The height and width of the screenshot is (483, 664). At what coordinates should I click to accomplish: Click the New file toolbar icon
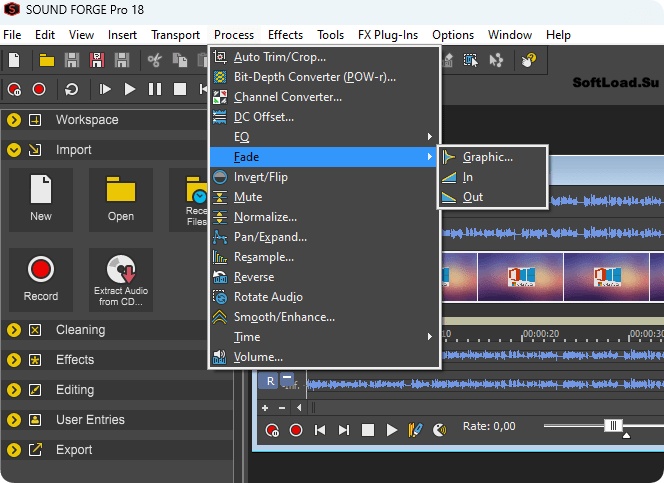pos(14,60)
